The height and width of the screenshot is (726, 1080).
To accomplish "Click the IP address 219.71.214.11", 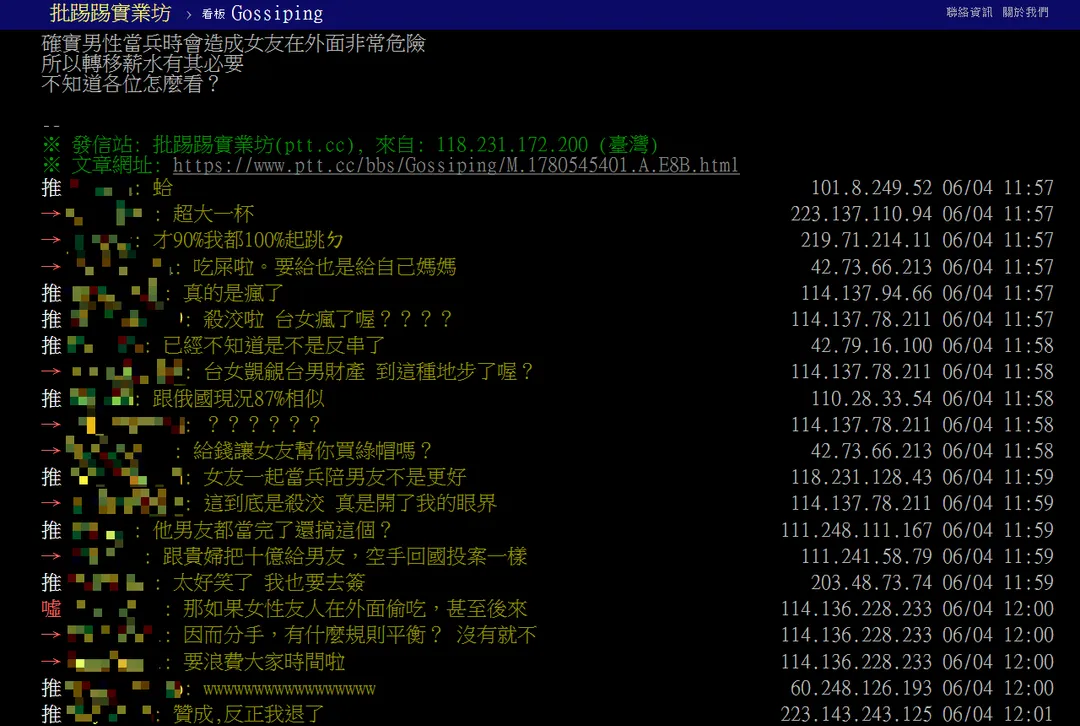I will pos(866,240).
